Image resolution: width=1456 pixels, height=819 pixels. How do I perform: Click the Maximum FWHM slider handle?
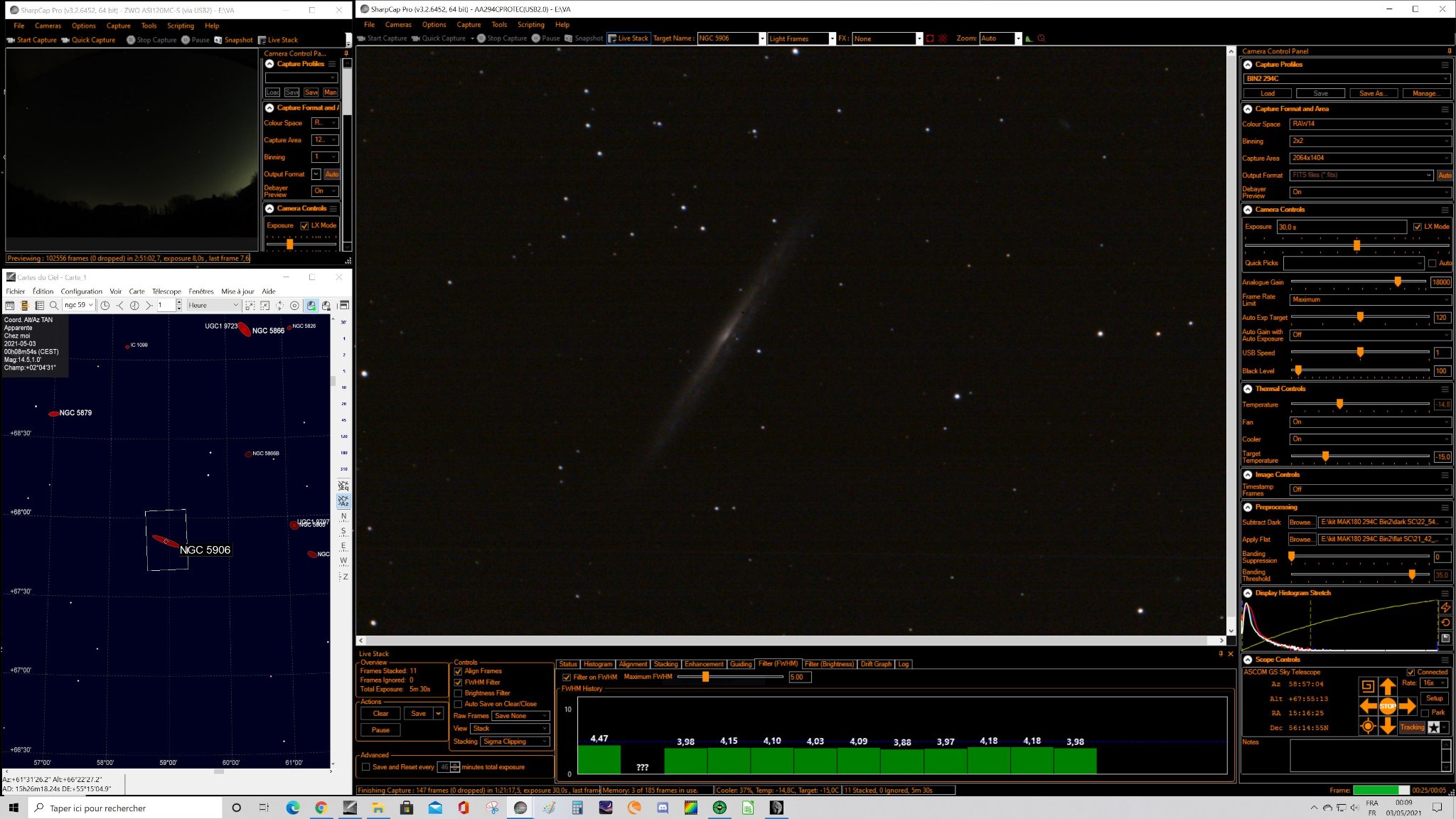pyautogui.click(x=705, y=677)
